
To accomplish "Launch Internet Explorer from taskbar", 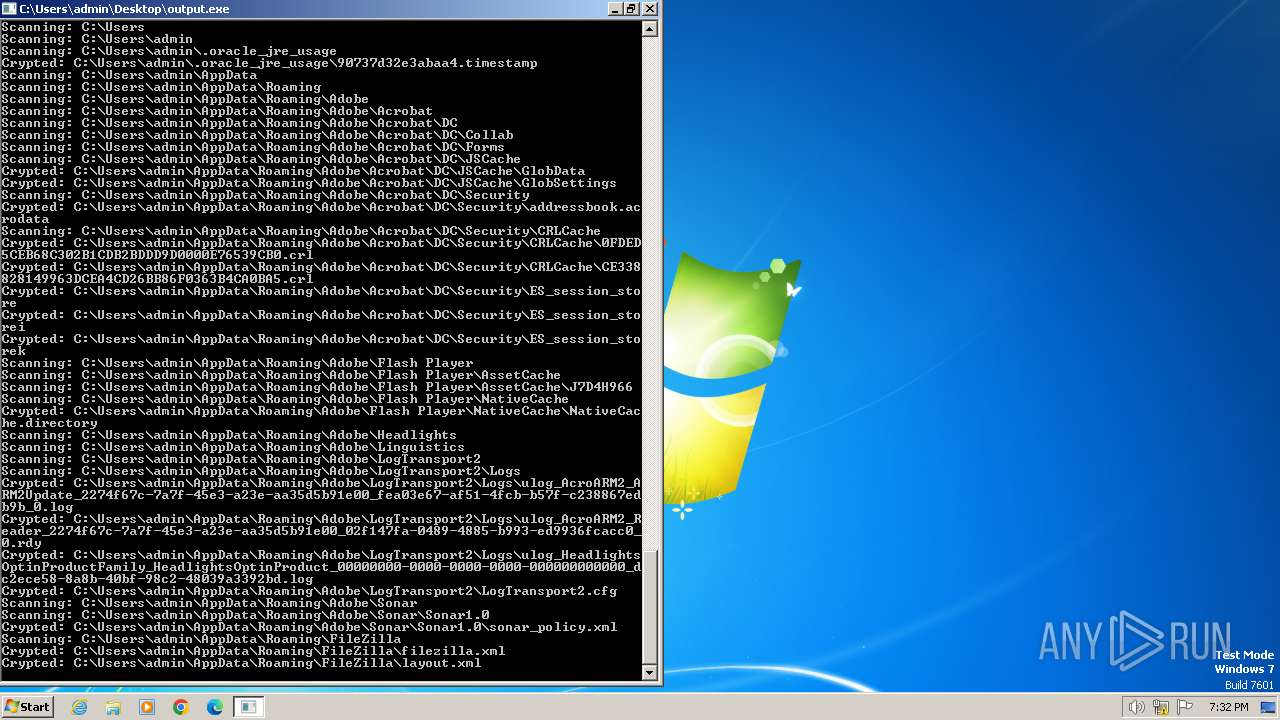I will (80, 707).
